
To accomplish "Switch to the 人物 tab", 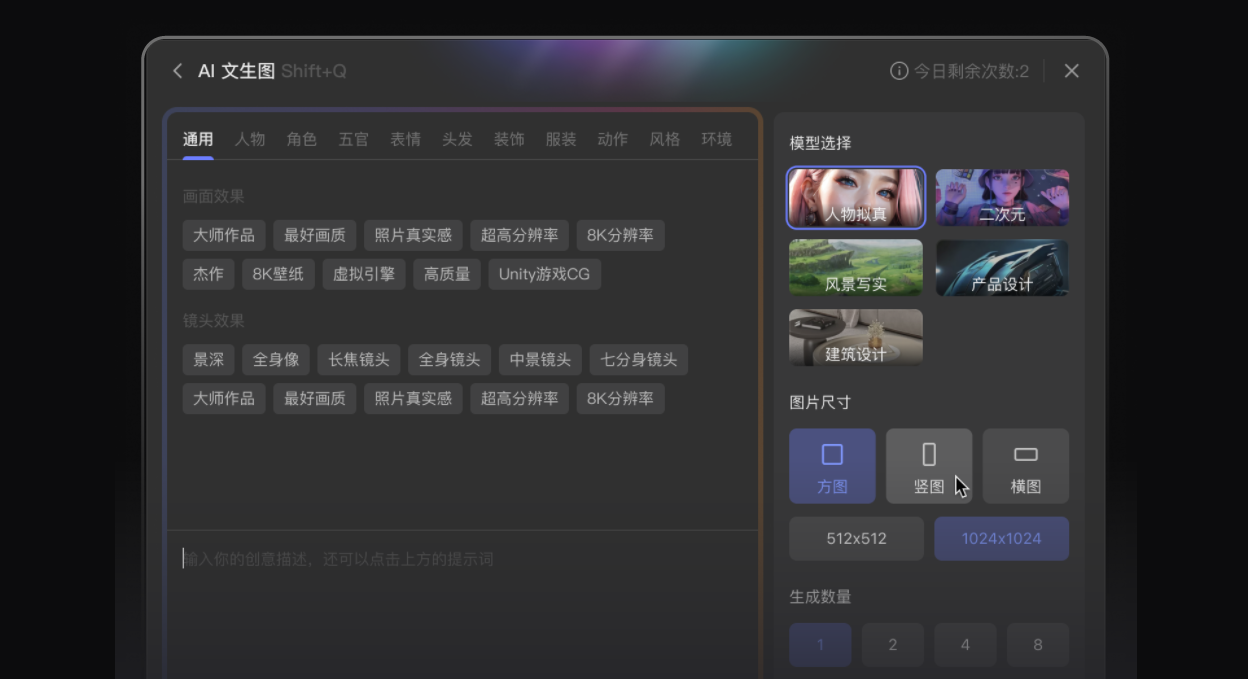I will click(250, 139).
